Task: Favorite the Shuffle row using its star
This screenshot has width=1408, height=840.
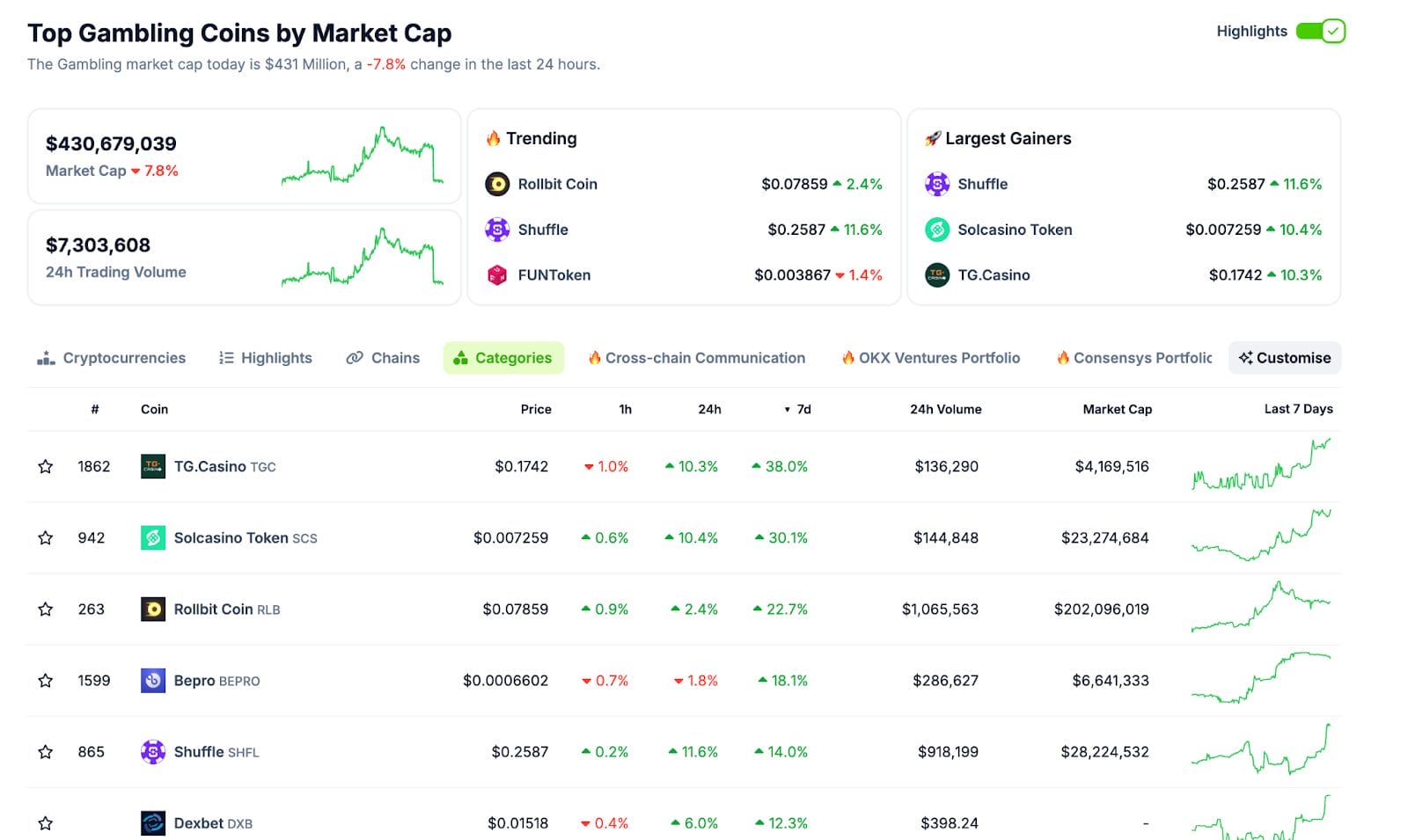Action: [x=45, y=751]
